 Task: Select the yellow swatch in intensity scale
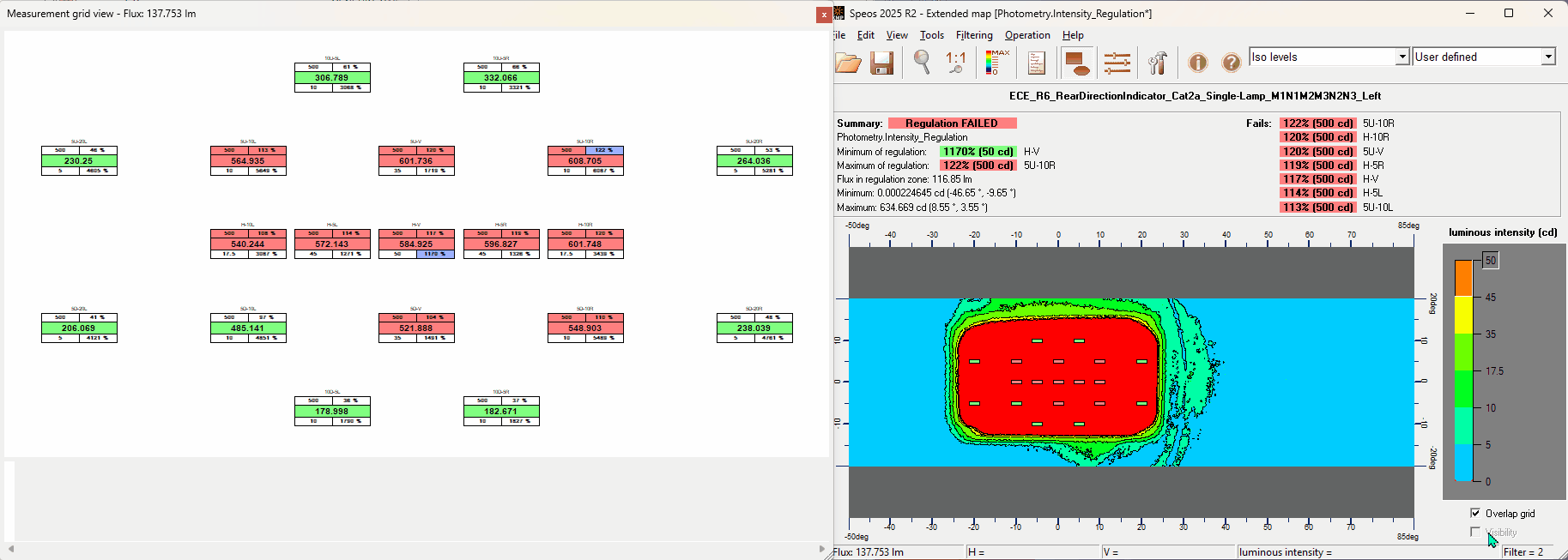tap(1463, 315)
